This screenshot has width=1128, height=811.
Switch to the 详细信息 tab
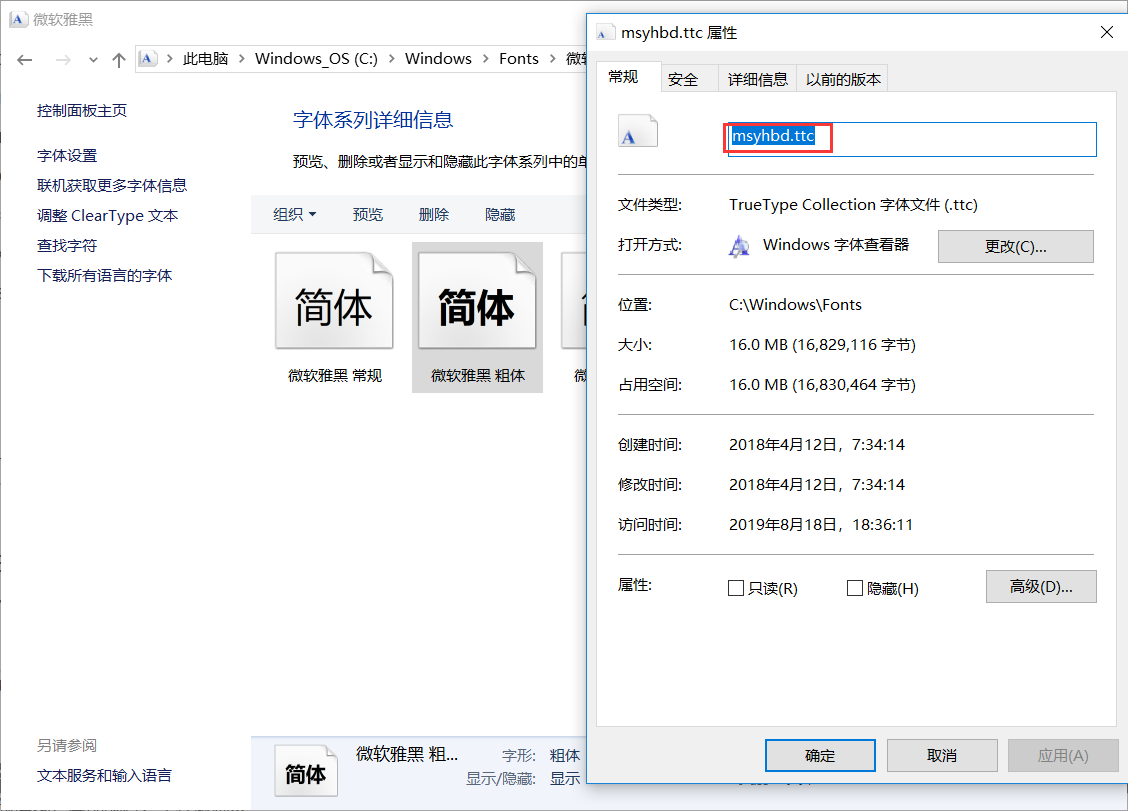coord(758,79)
